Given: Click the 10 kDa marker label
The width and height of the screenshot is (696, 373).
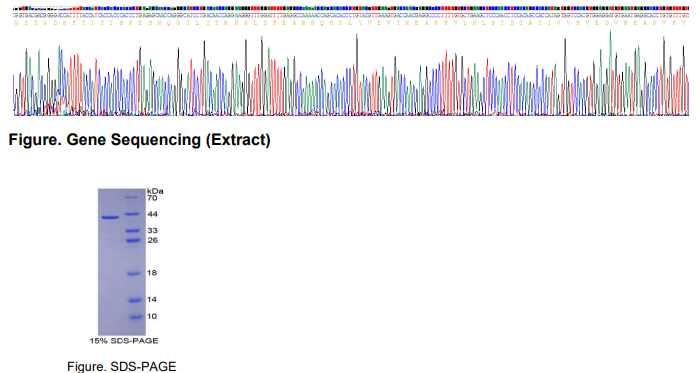Looking at the screenshot, I should click(x=152, y=317).
